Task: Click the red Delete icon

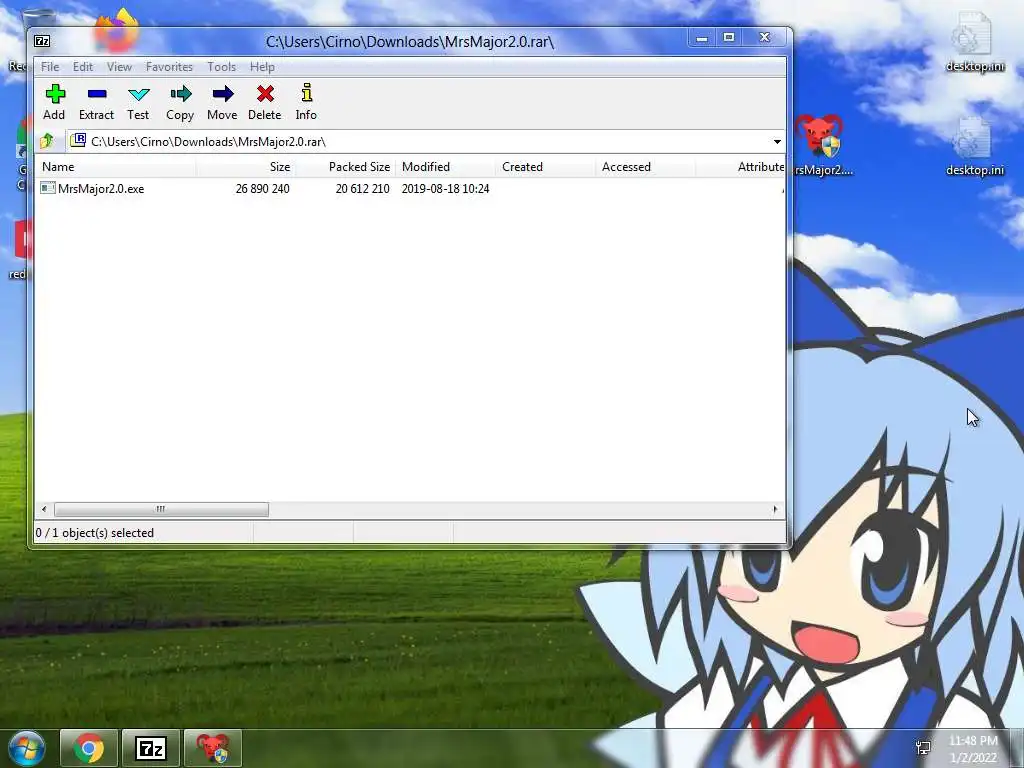Action: click(264, 102)
